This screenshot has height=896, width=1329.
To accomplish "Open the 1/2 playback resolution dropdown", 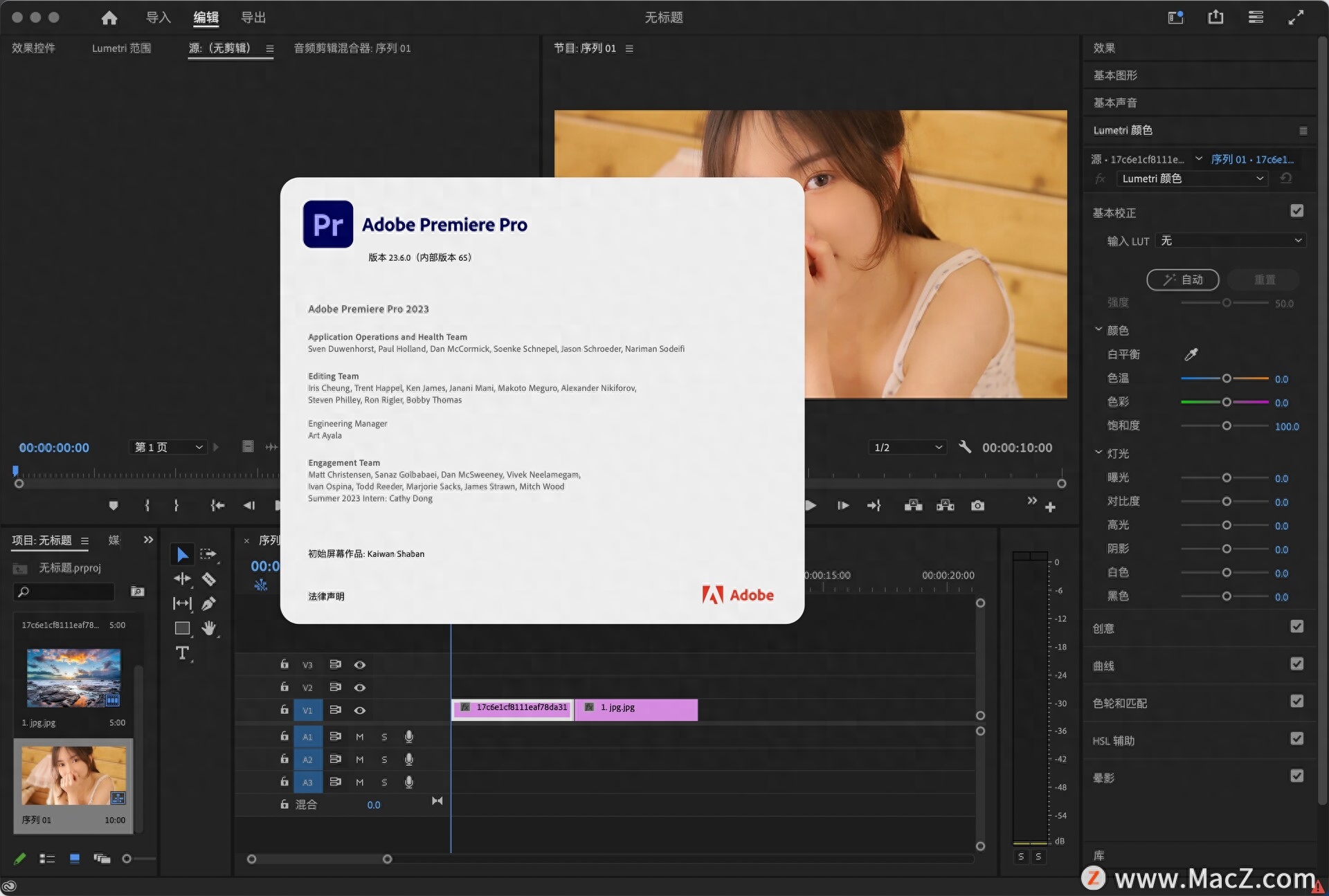I will [907, 447].
